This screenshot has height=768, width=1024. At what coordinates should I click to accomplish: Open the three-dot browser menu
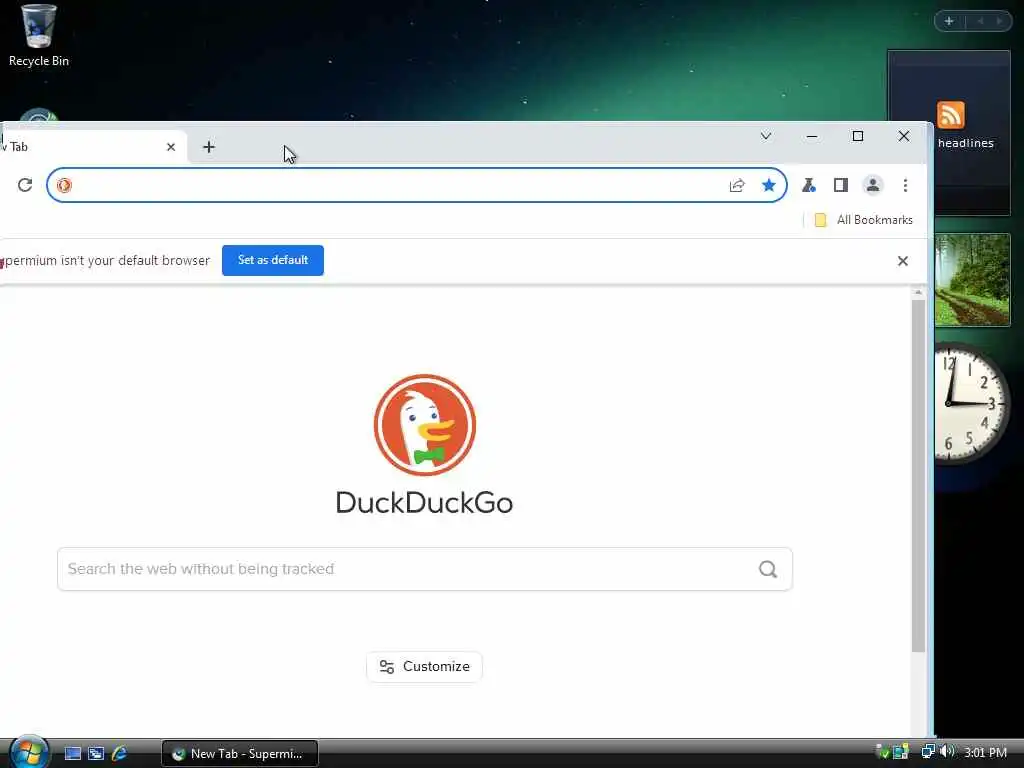(905, 185)
